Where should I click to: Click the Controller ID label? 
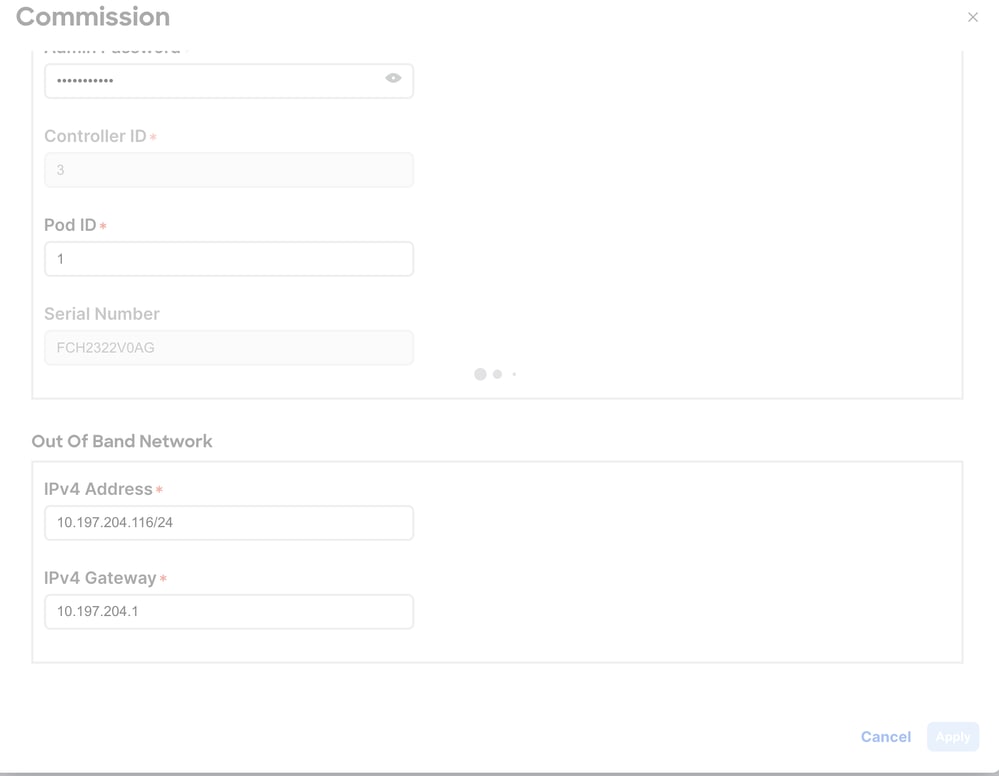coord(95,136)
